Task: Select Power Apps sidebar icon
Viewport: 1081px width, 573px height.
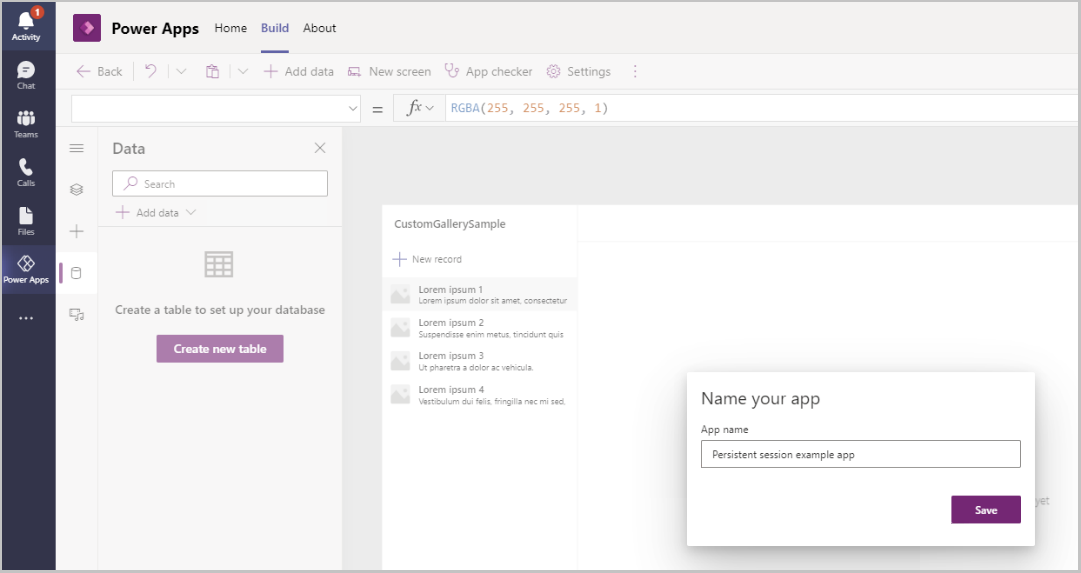Action: point(26,270)
